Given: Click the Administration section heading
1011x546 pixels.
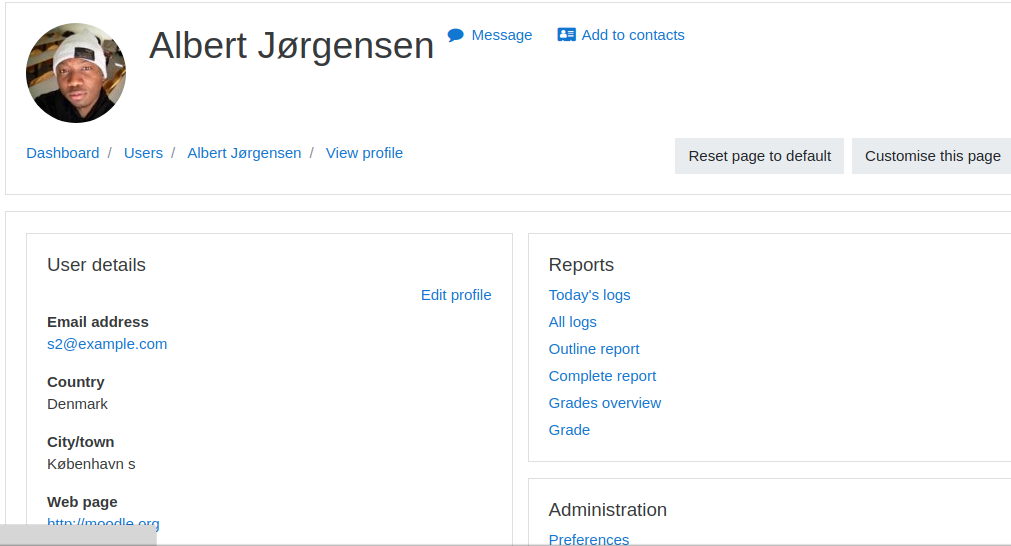Looking at the screenshot, I should tap(607, 510).
